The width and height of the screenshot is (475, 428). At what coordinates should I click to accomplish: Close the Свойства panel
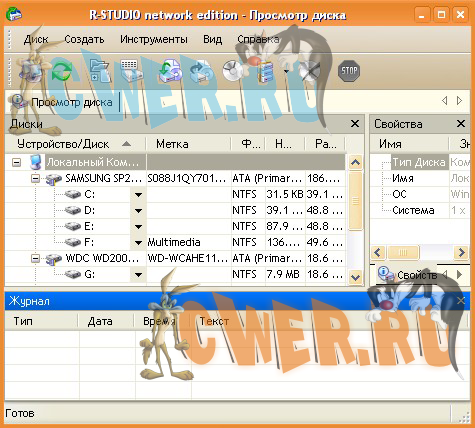pos(461,124)
